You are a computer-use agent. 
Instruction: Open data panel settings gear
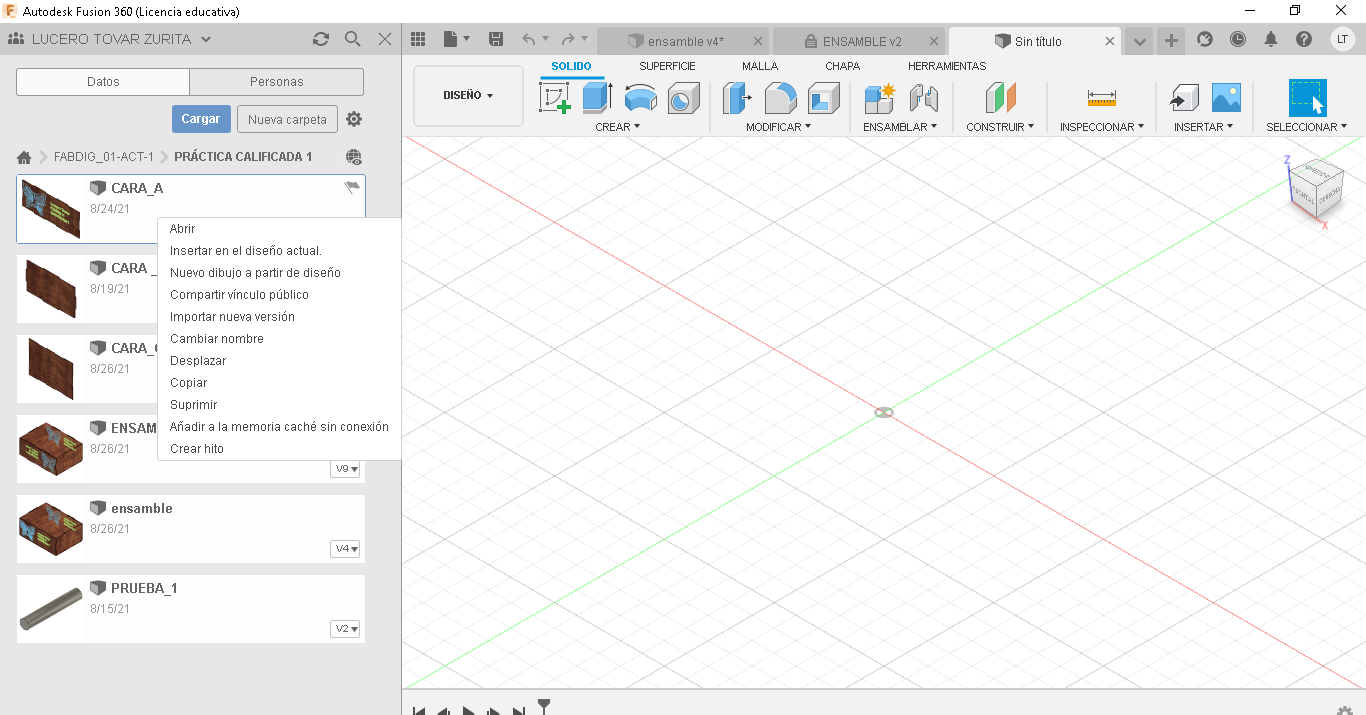click(354, 119)
